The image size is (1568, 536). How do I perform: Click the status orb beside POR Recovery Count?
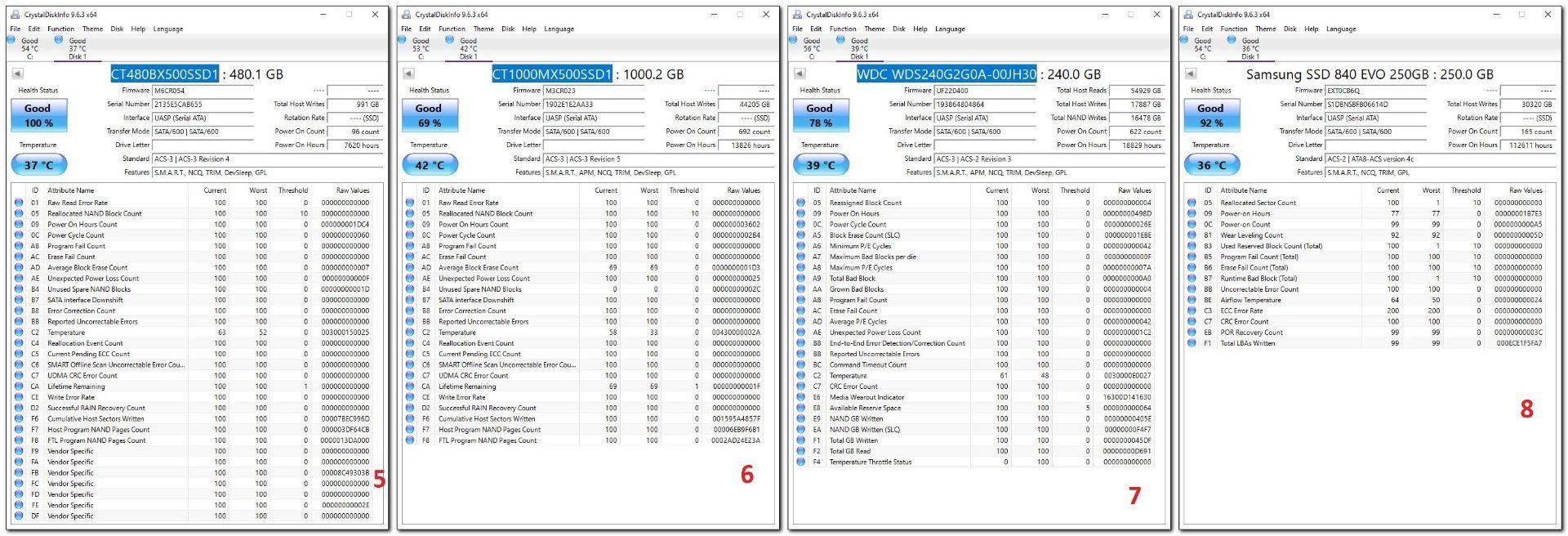click(x=1192, y=333)
